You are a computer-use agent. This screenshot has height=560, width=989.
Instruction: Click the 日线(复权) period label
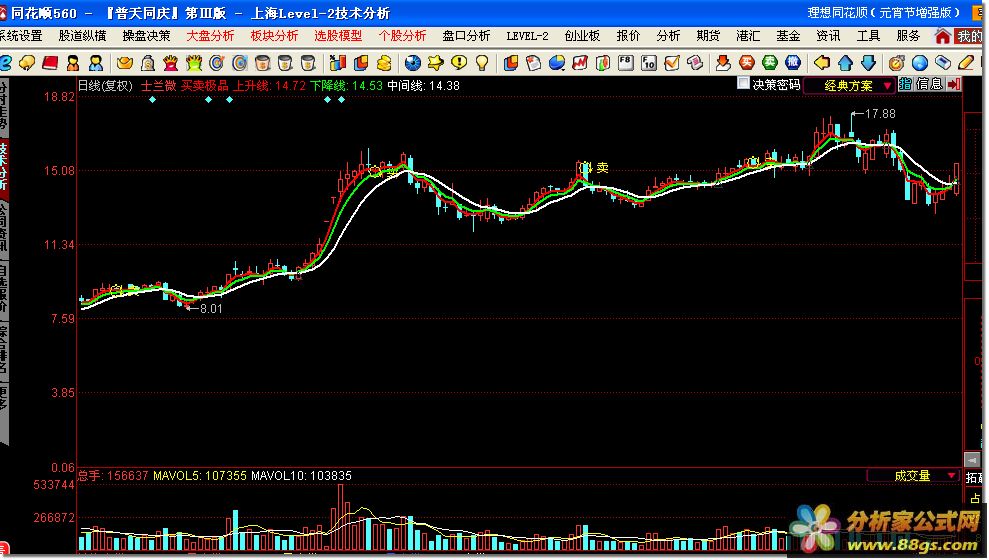pyautogui.click(x=105, y=86)
